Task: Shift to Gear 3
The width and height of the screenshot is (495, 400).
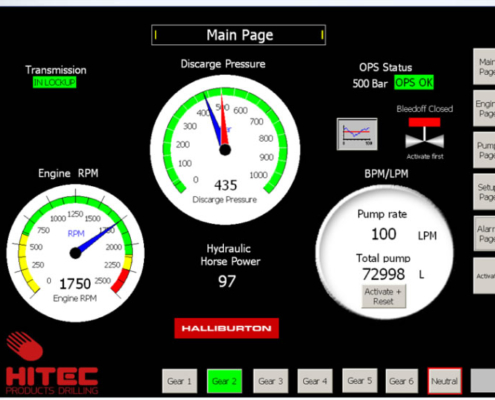Action: [270, 381]
